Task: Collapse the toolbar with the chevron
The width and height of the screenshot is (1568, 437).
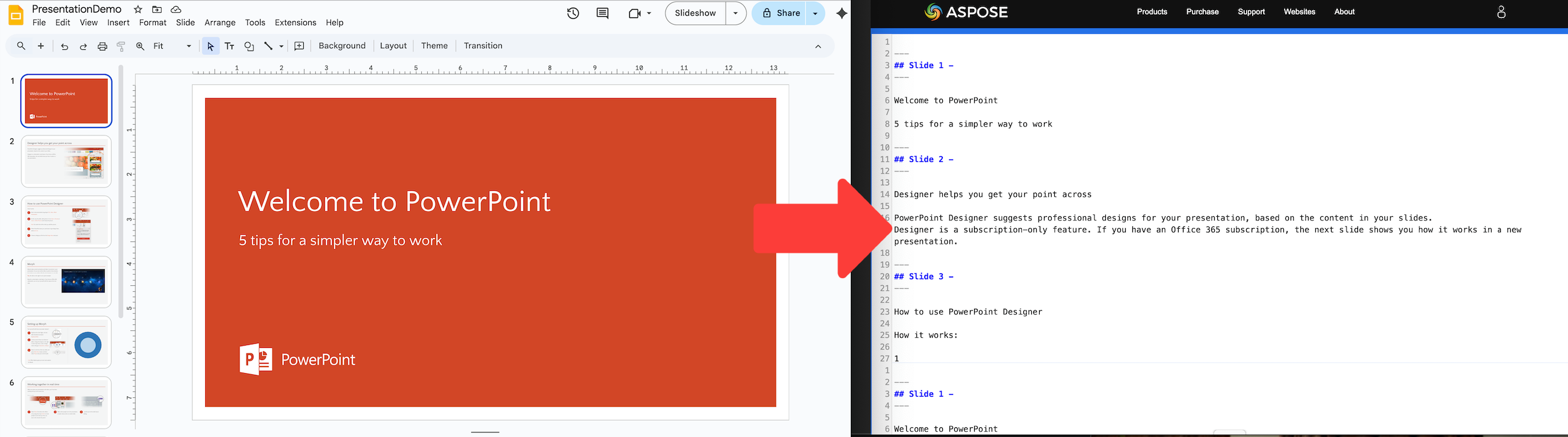Action: pyautogui.click(x=818, y=46)
